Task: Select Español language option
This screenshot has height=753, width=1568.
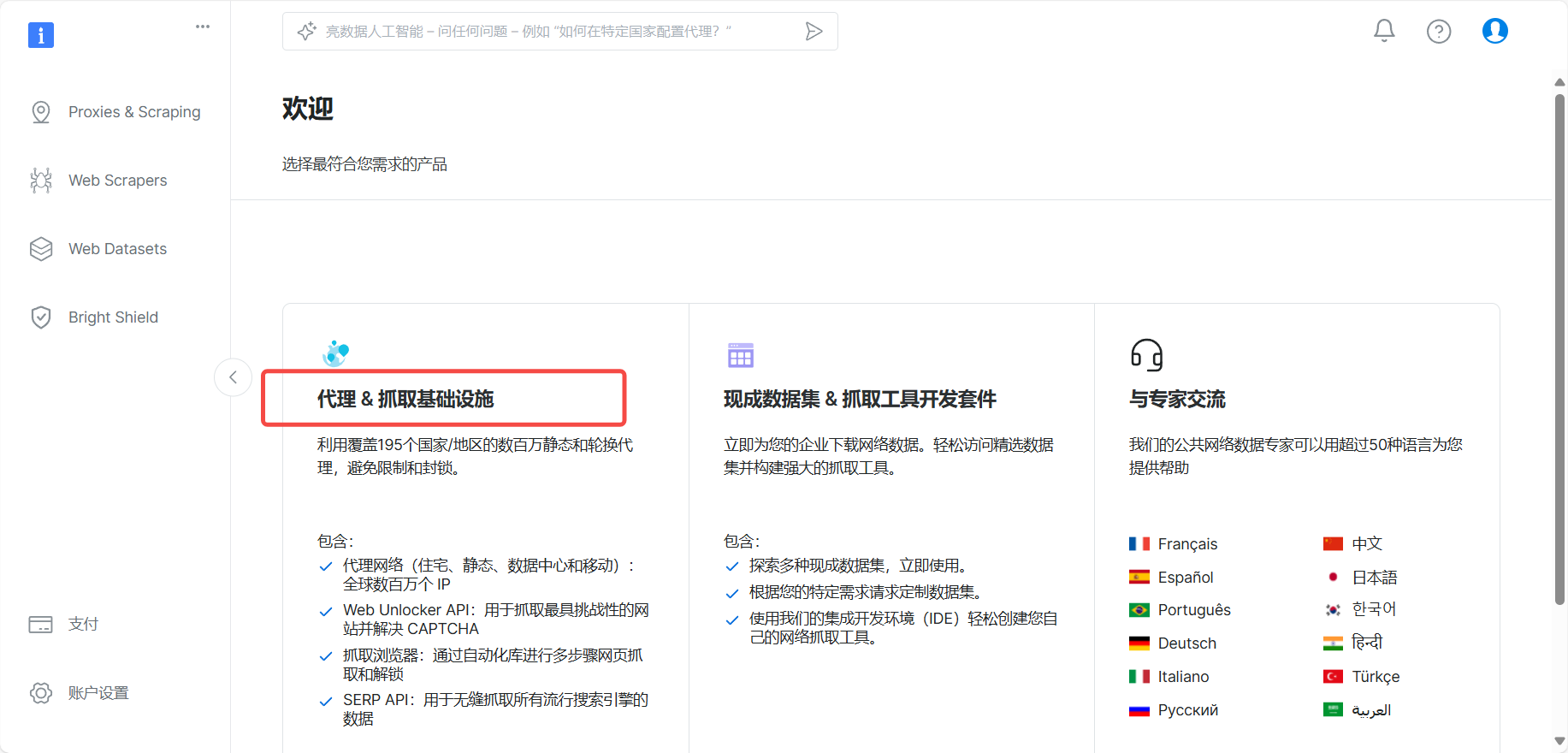Action: point(1186,578)
